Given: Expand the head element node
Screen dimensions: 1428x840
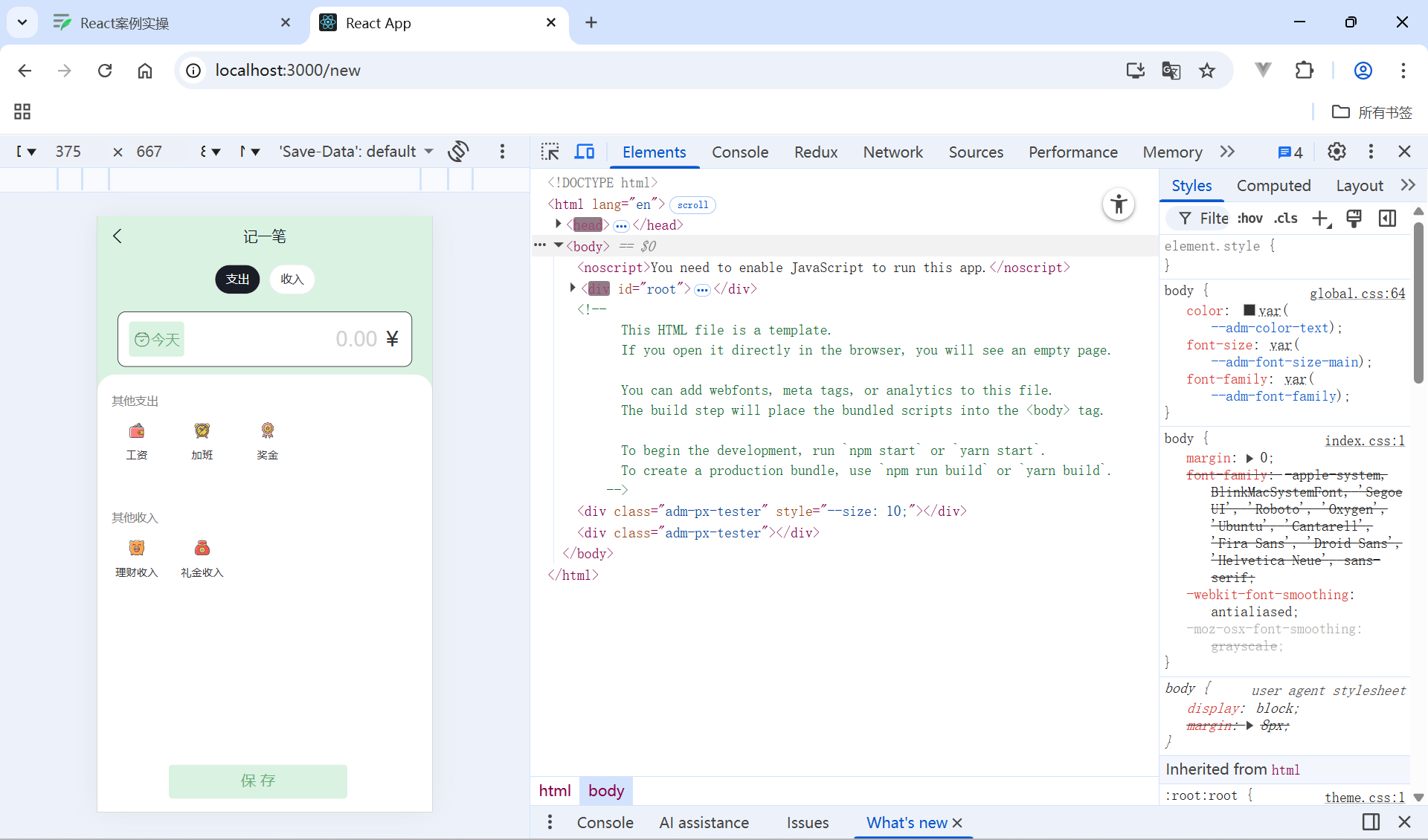Looking at the screenshot, I should [x=559, y=224].
